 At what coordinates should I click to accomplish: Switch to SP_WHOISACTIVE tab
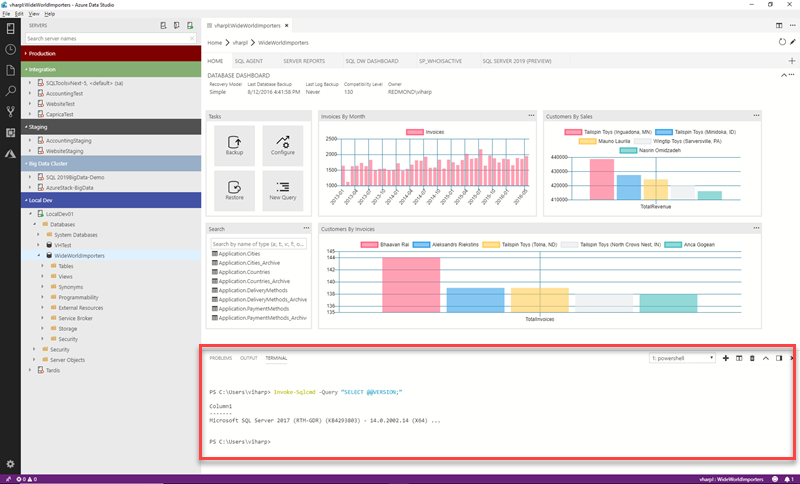pos(440,61)
